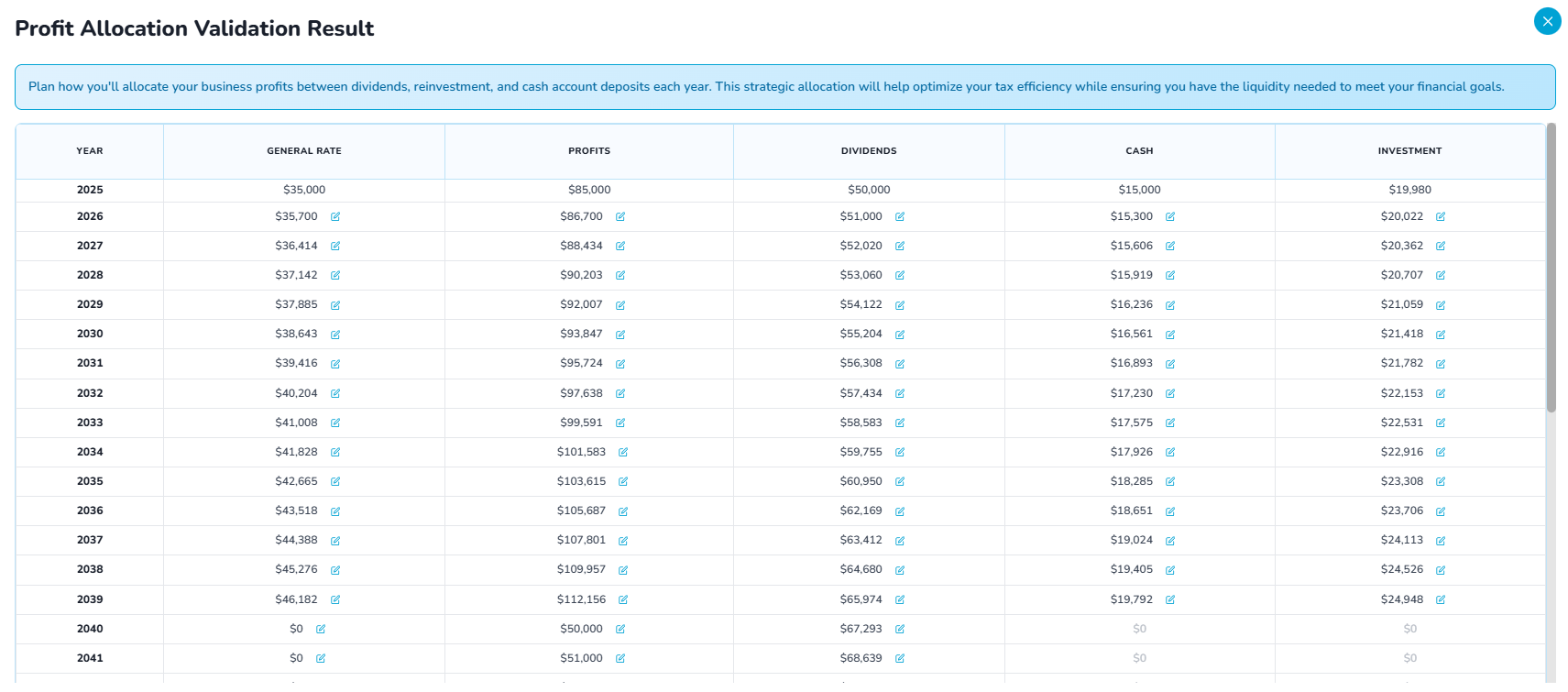Select 2025 Investment cell $19,980
1568x692 pixels.
click(1410, 190)
